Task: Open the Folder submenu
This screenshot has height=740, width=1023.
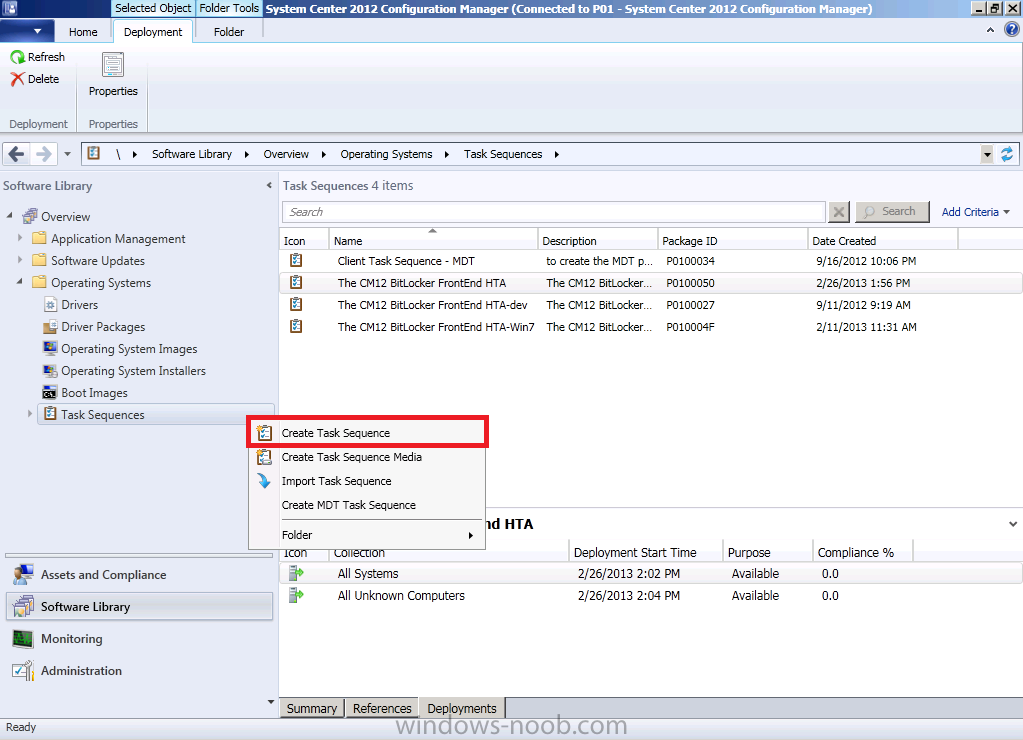Action: [367, 535]
